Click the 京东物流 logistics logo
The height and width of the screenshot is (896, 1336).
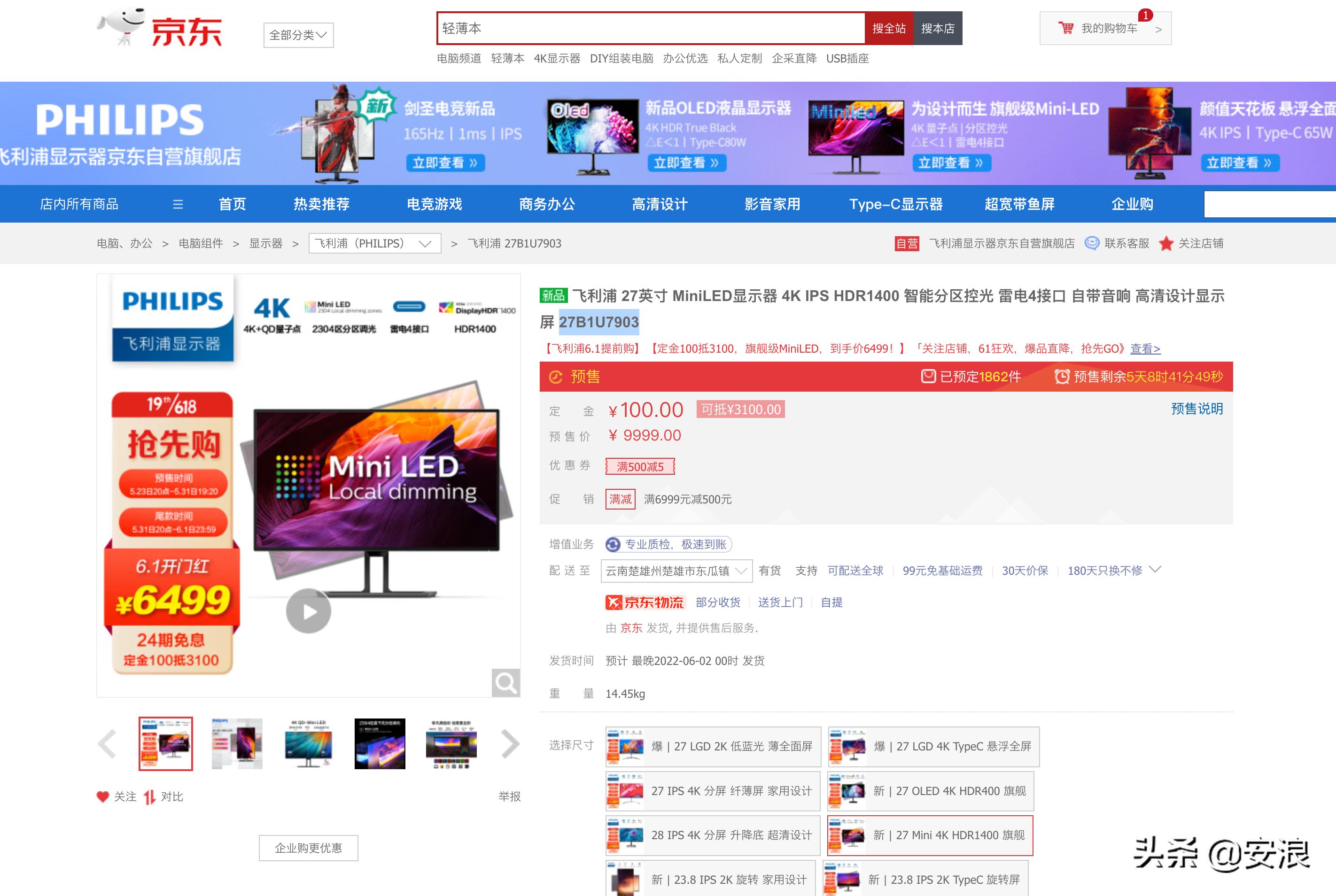645,602
